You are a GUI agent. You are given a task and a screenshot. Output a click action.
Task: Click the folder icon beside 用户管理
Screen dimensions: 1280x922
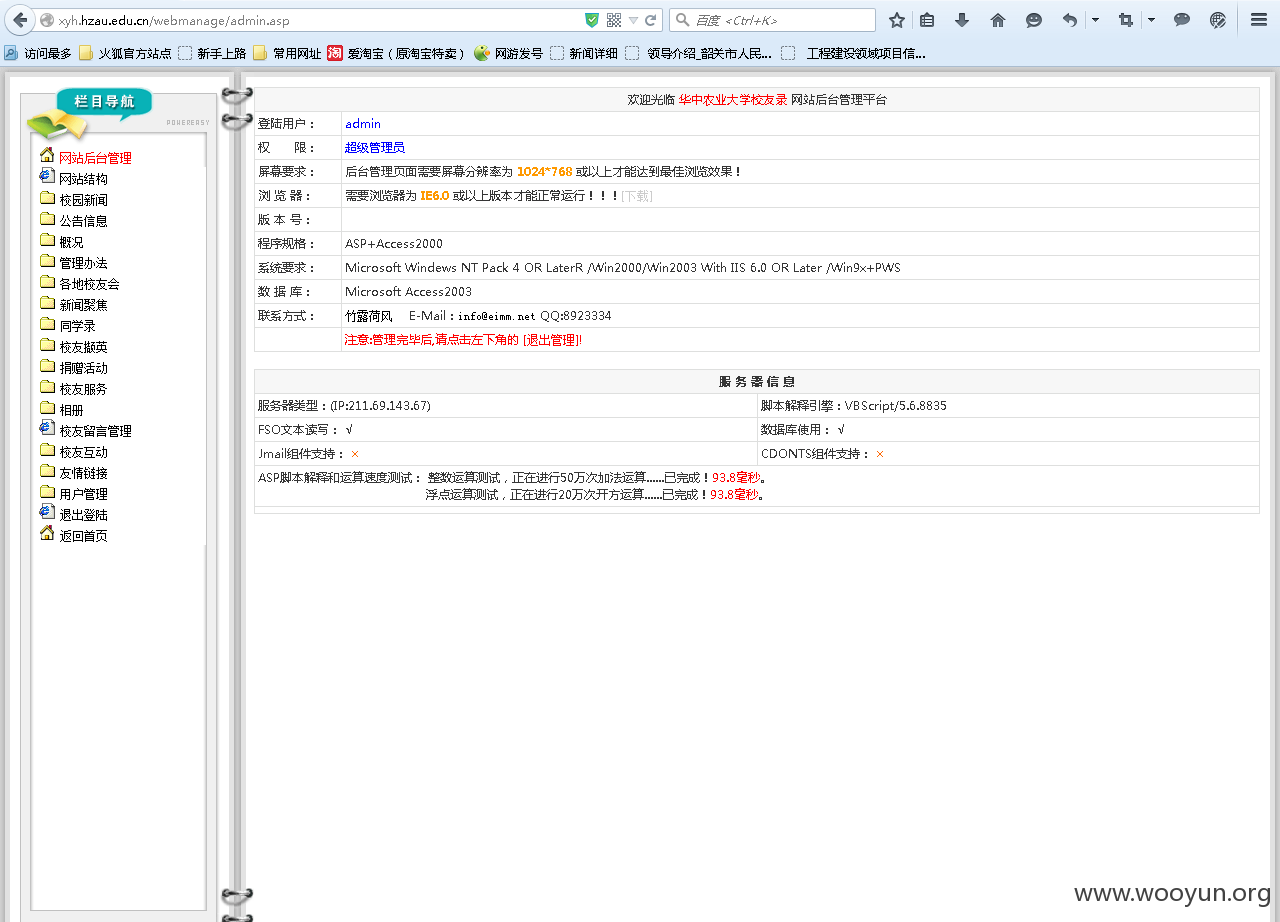coord(47,492)
